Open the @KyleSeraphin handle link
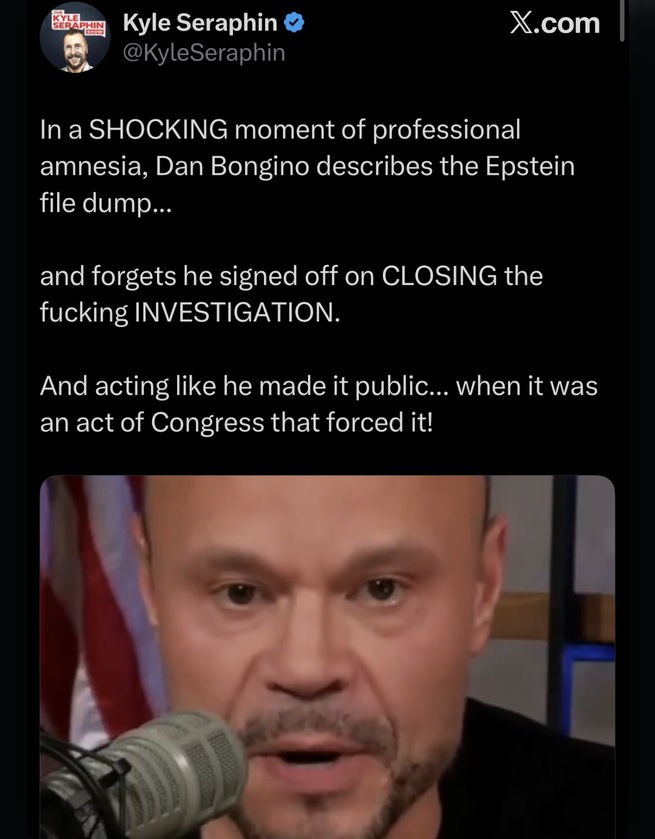Screen dimensions: 655x839 click(204, 53)
